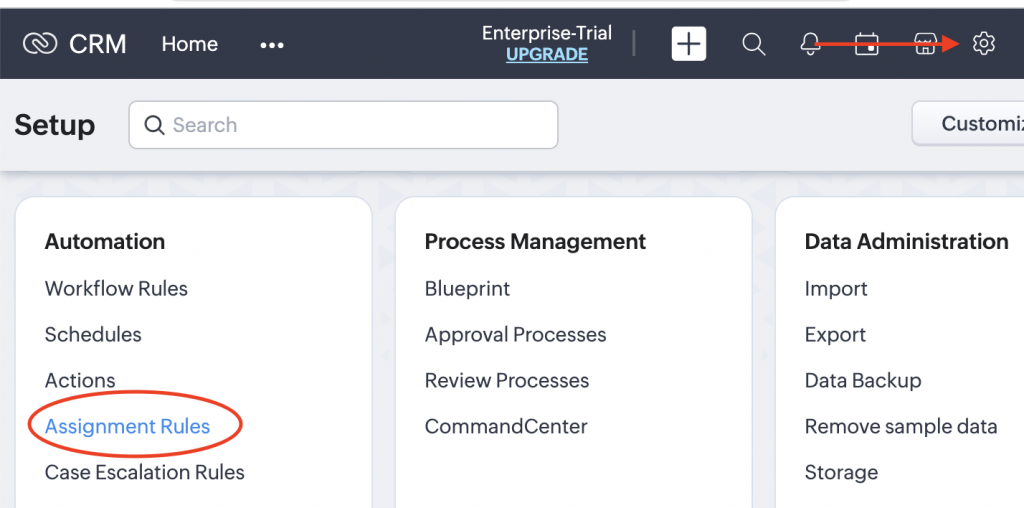
Task: Open Assignment Rules
Action: coord(127,426)
